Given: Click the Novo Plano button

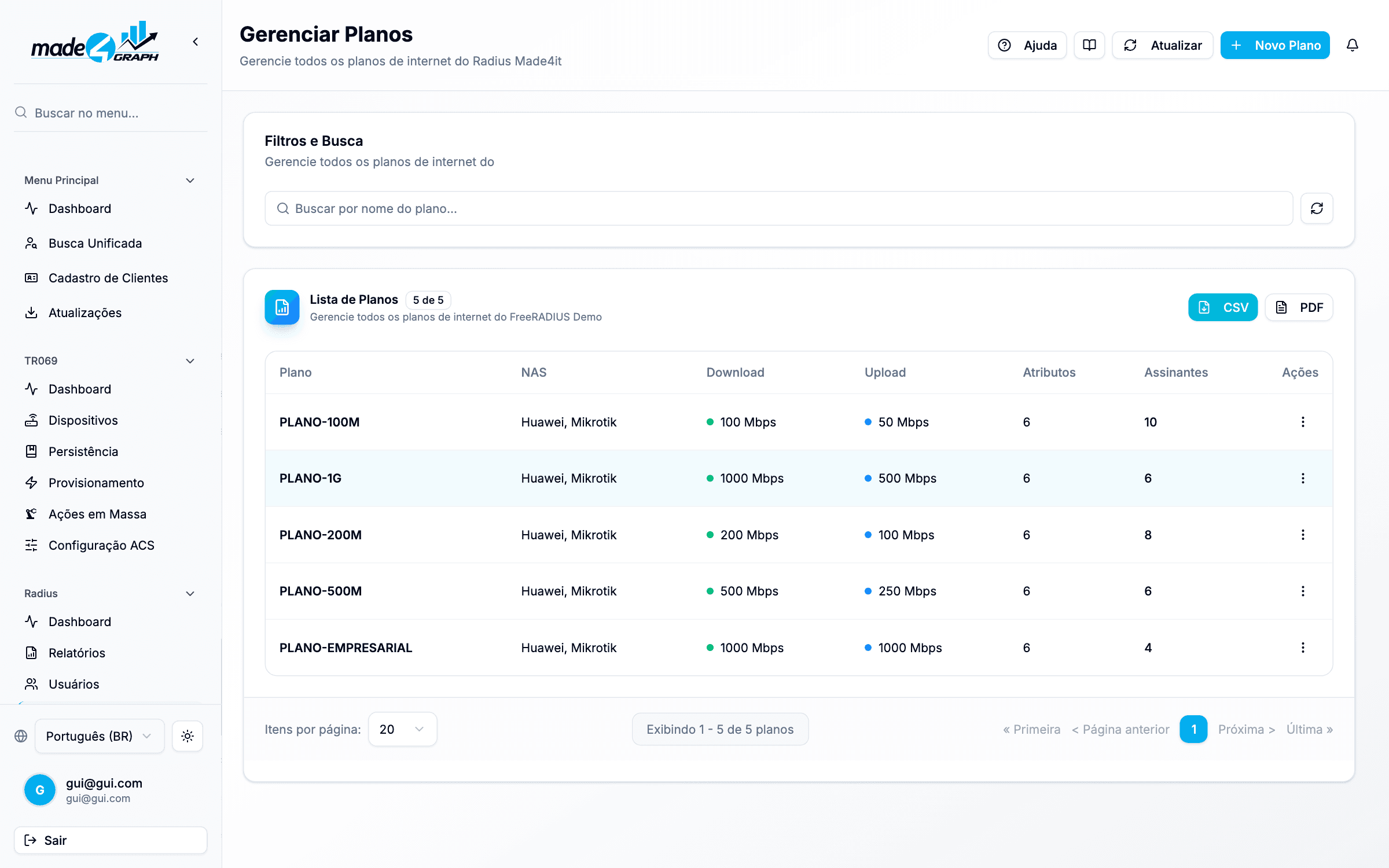Looking at the screenshot, I should point(1275,45).
